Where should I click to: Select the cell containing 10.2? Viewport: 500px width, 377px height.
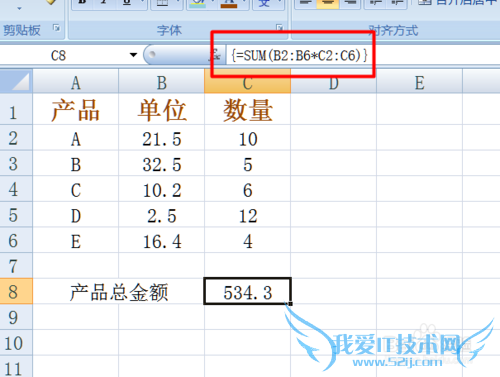[162, 189]
